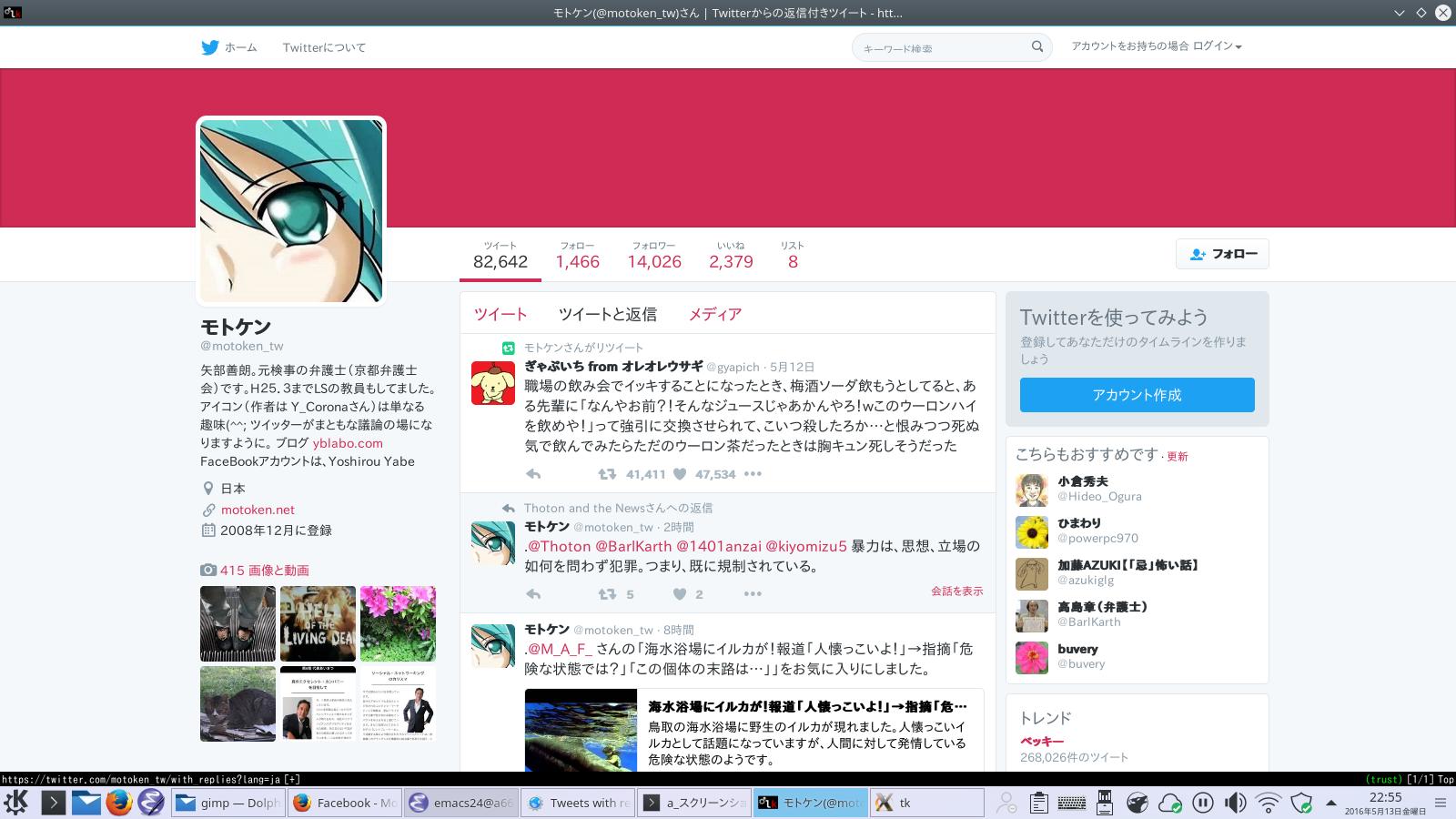Open the ツイート 82,642 count
This screenshot has width=1456, height=819.
pos(500,256)
